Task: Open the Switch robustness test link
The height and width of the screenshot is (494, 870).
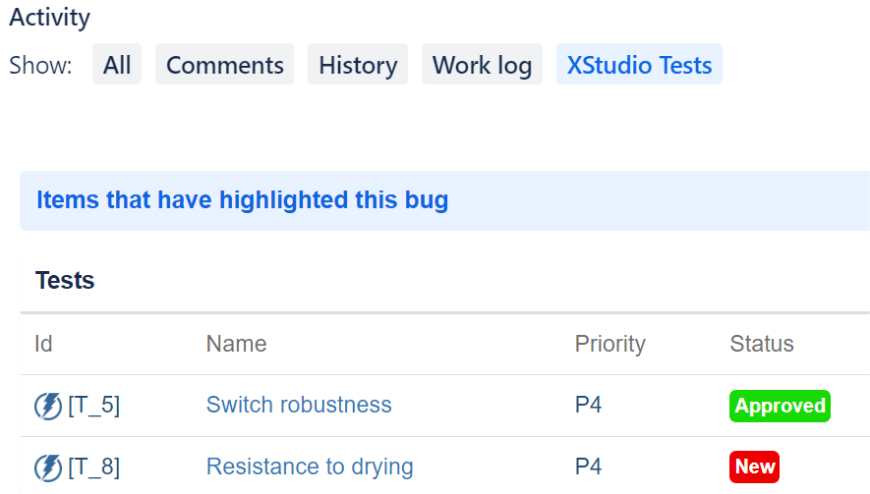Action: pyautogui.click(x=299, y=405)
